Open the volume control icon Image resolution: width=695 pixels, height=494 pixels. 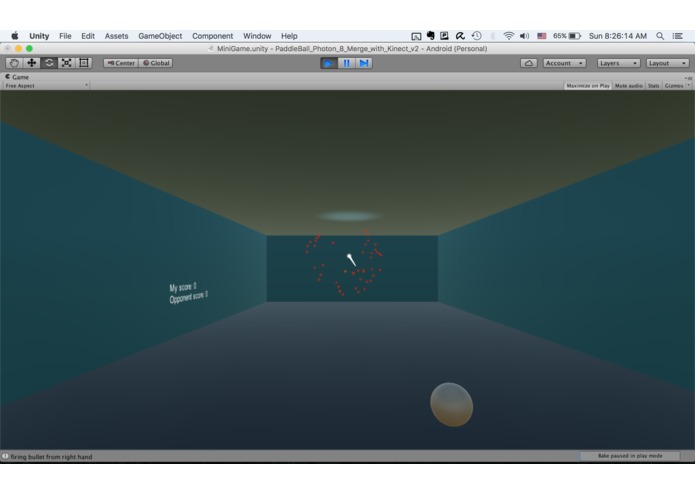[x=524, y=36]
